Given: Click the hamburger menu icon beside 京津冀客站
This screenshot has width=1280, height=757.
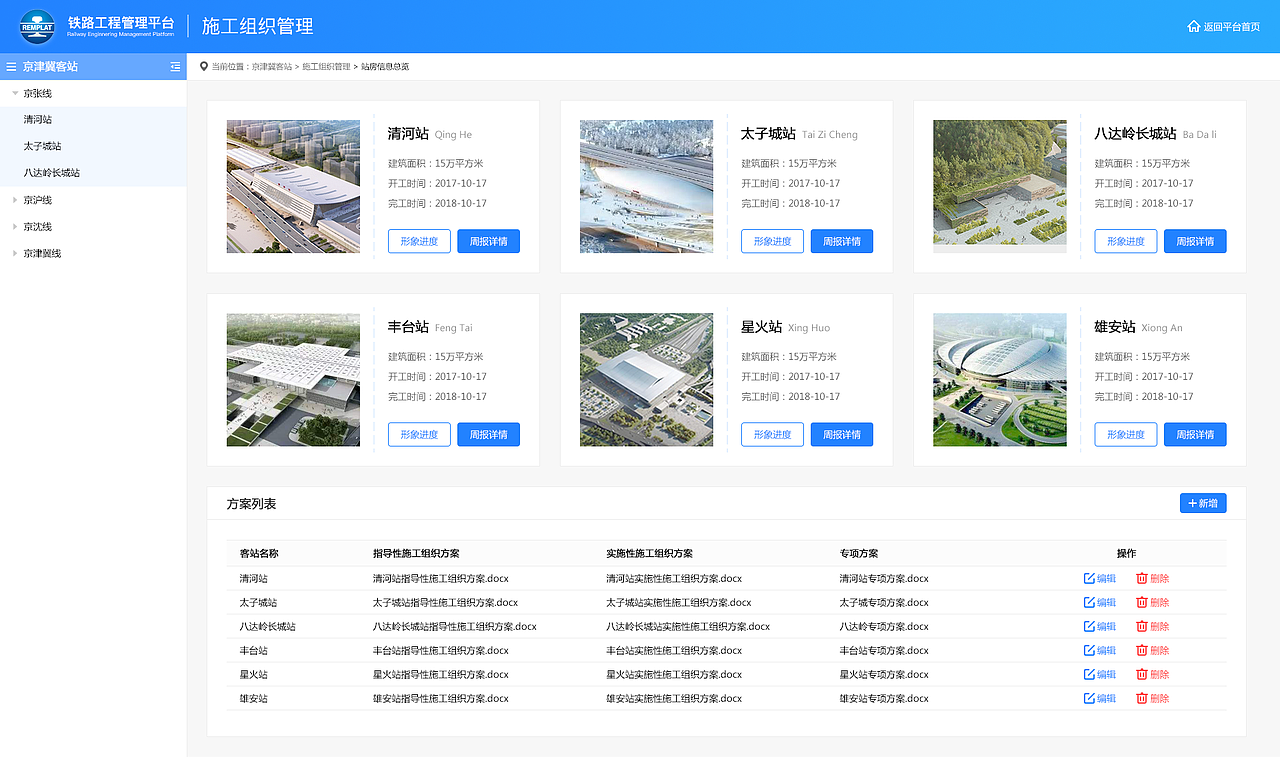Looking at the screenshot, I should (x=10, y=66).
